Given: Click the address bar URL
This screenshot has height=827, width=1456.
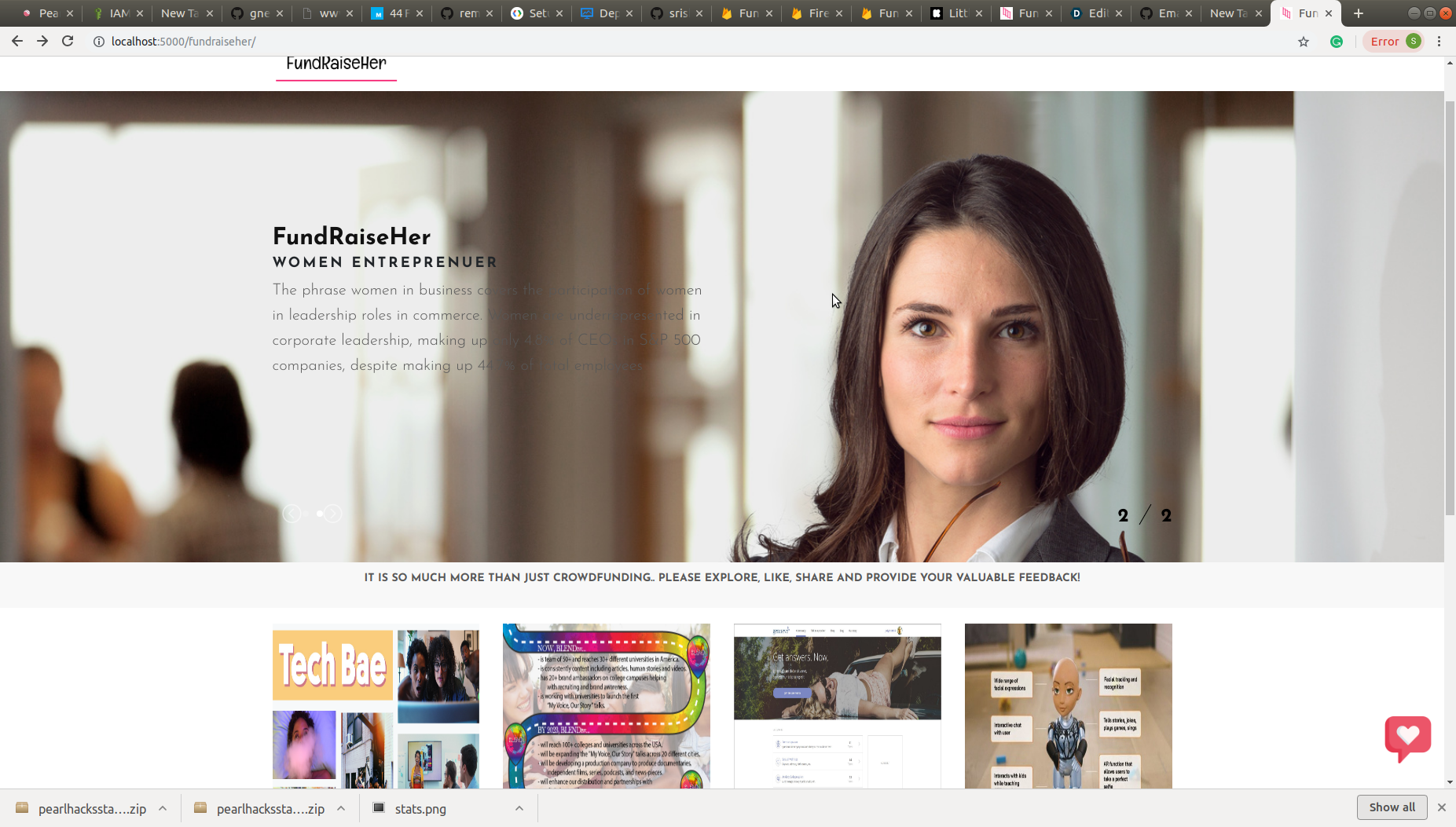Looking at the screenshot, I should coord(184,42).
